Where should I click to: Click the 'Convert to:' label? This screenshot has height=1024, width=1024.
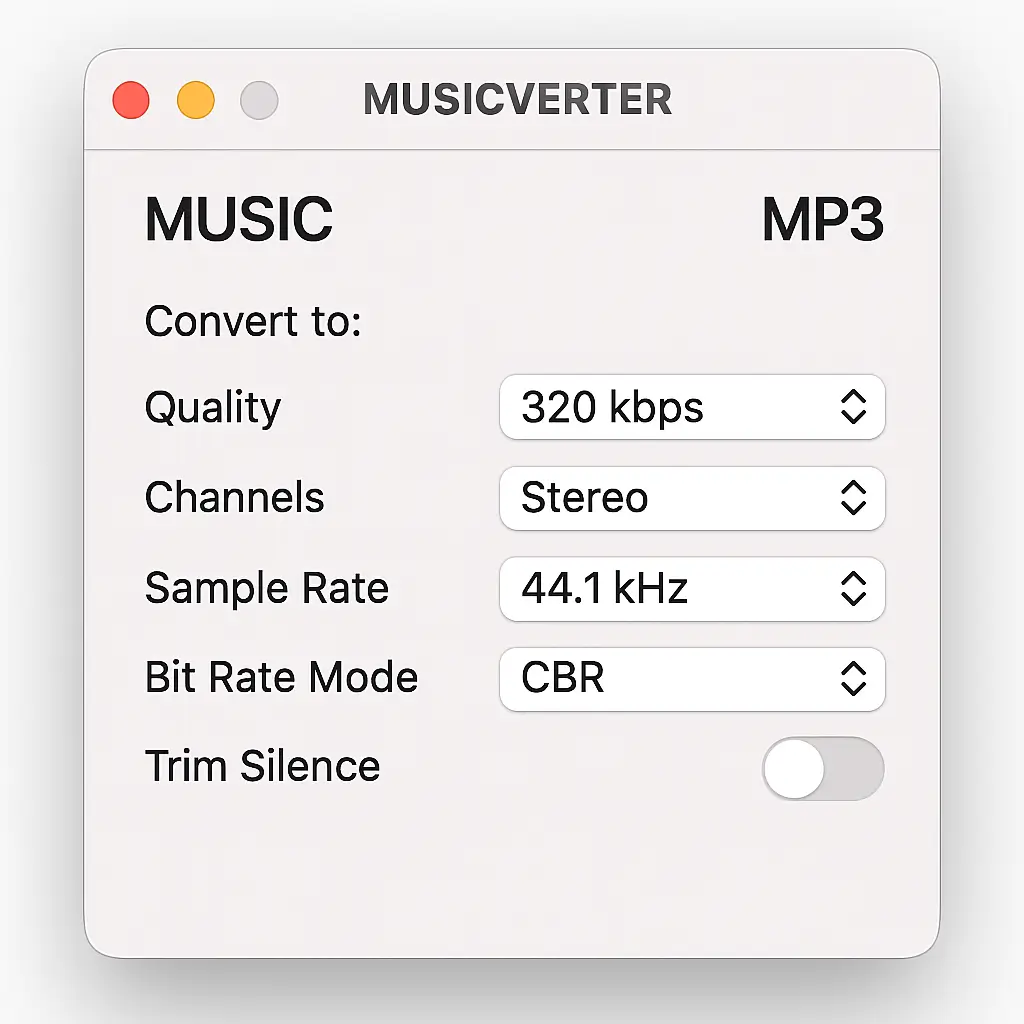coord(253,321)
